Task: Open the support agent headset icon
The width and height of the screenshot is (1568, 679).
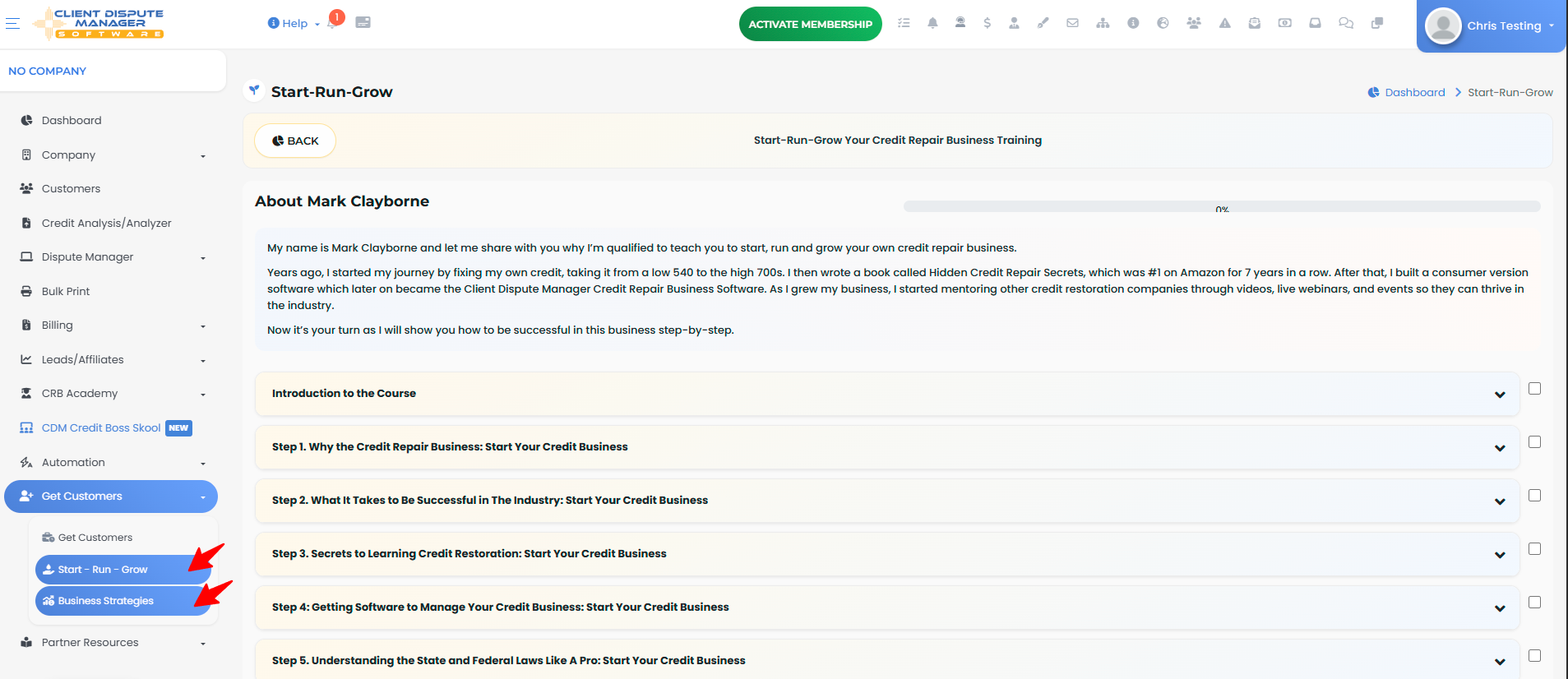Action: [x=960, y=23]
